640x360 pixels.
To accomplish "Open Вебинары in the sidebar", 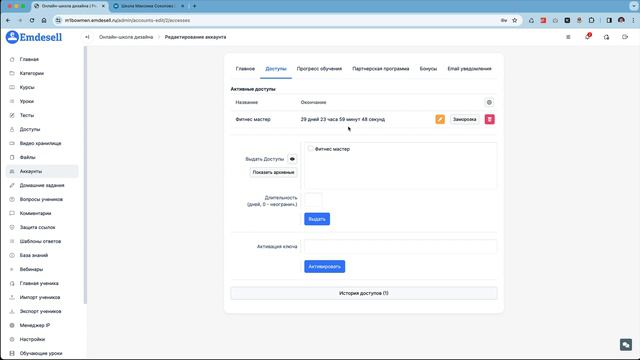I will pos(31,269).
